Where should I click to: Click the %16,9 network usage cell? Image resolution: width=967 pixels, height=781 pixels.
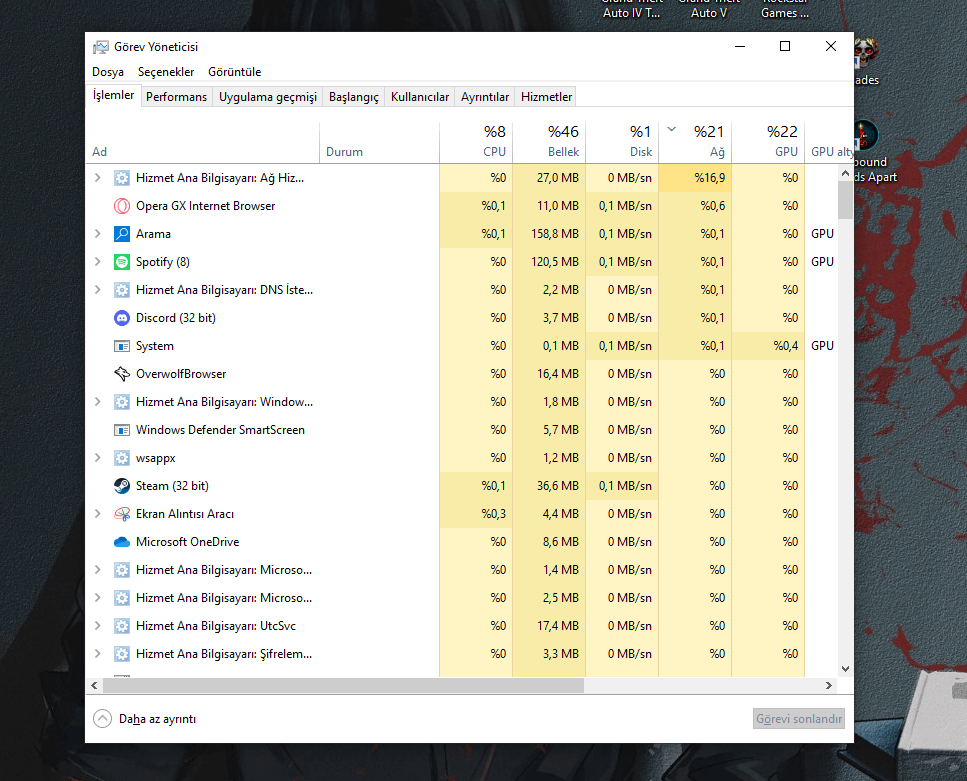coord(695,178)
